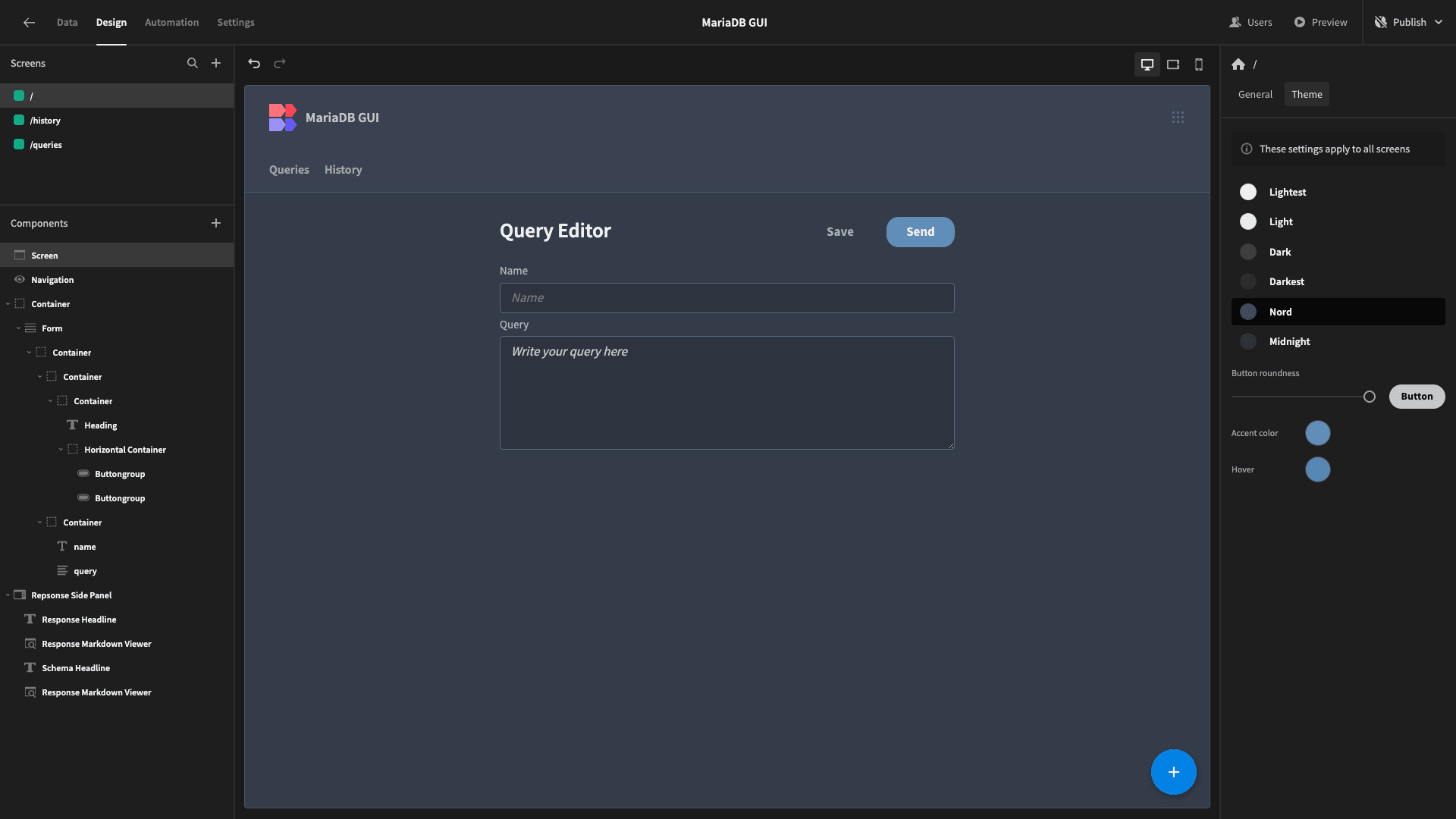Collapse the Form tree node
The height and width of the screenshot is (819, 1456).
tap(19, 328)
